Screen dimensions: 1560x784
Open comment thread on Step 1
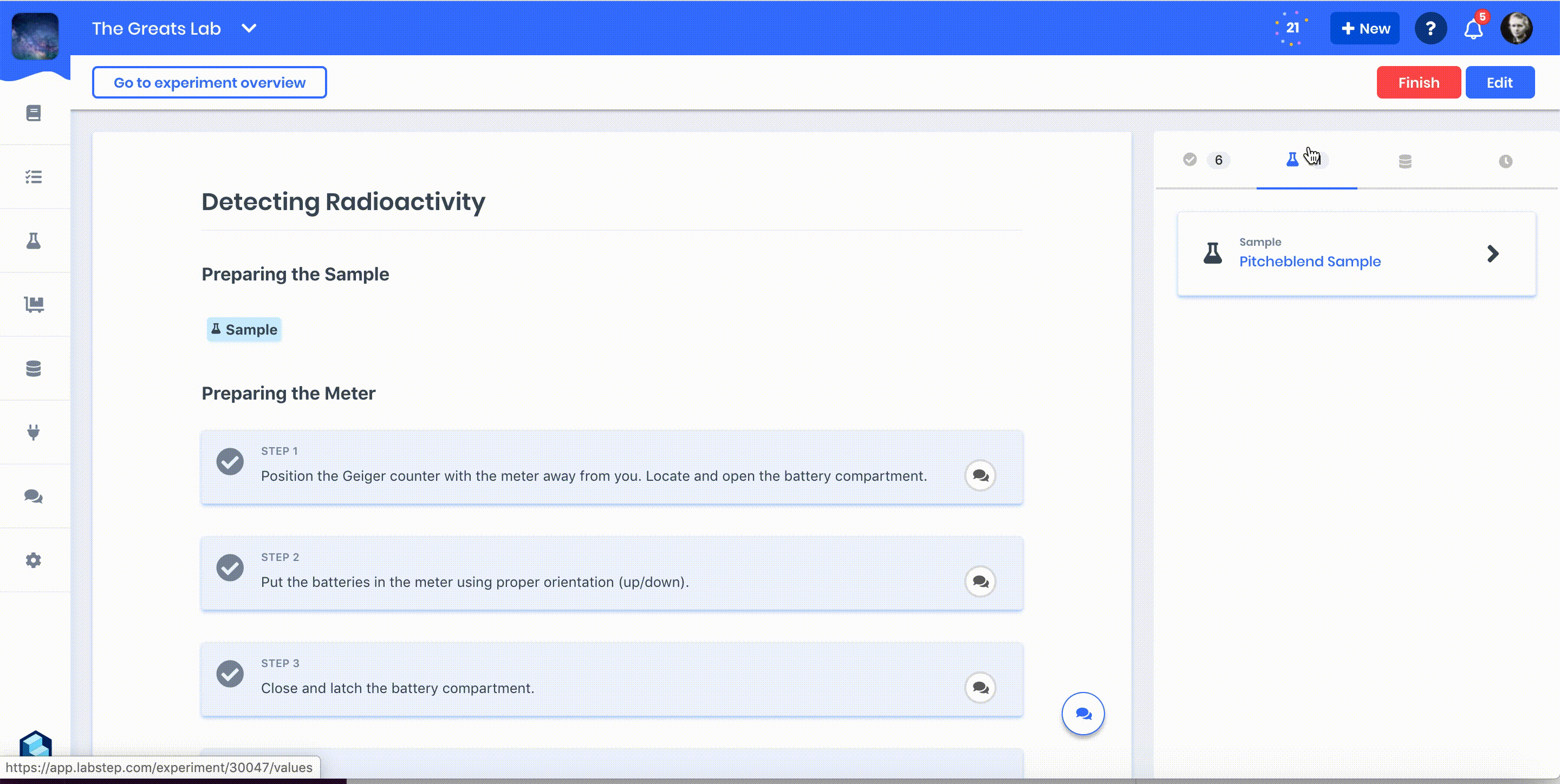point(980,476)
